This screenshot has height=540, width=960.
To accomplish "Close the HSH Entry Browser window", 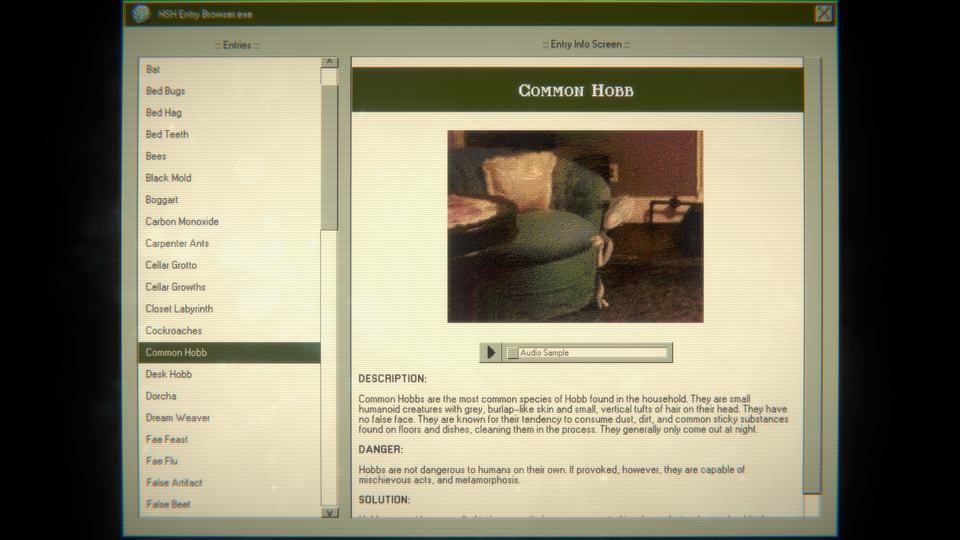I will pos(823,13).
